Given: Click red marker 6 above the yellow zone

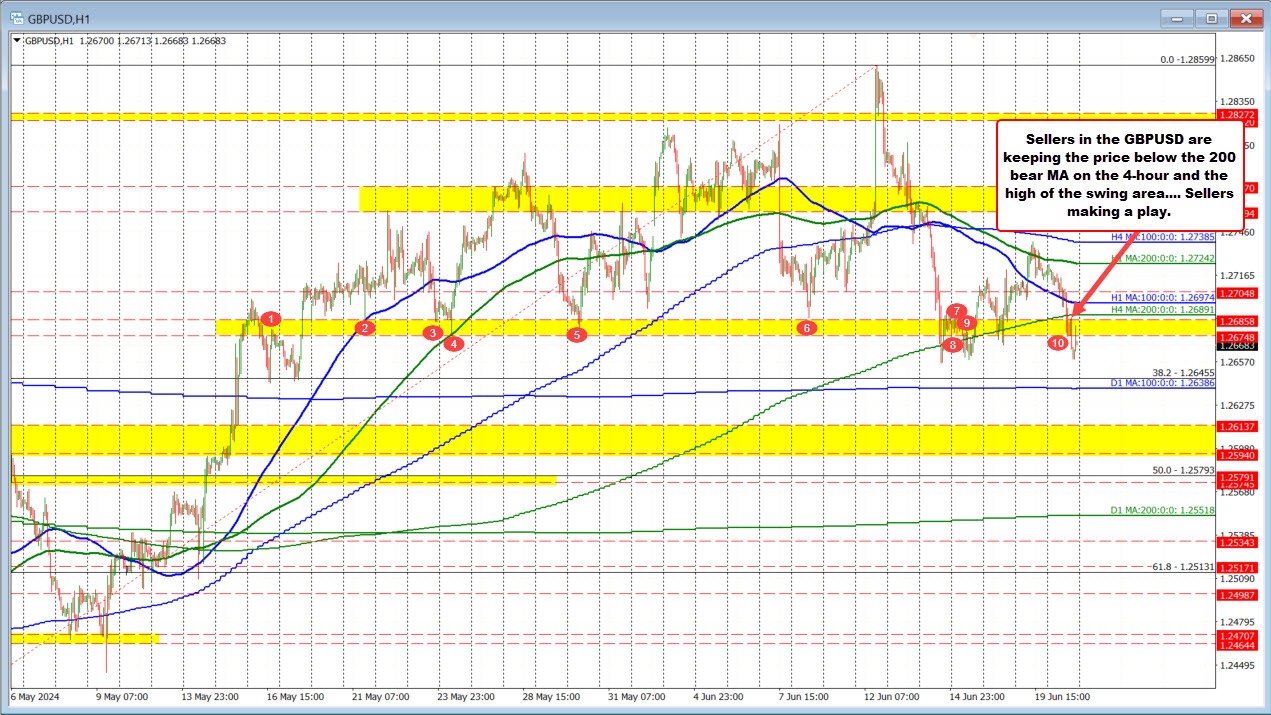Looking at the screenshot, I should click(806, 327).
